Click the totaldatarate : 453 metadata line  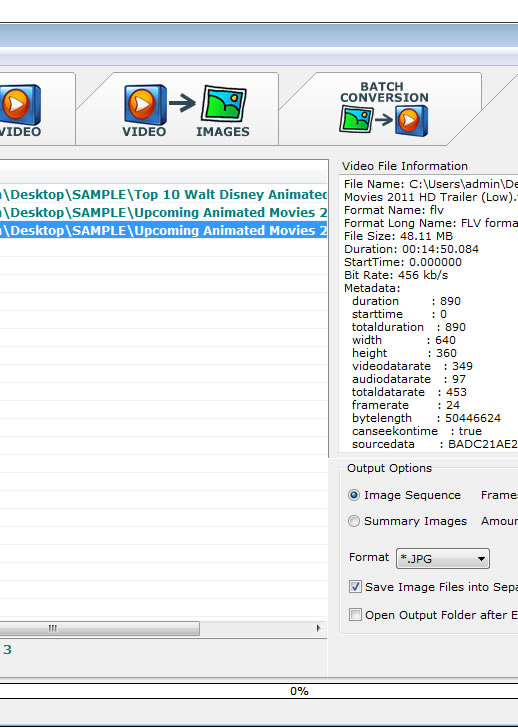409,392
